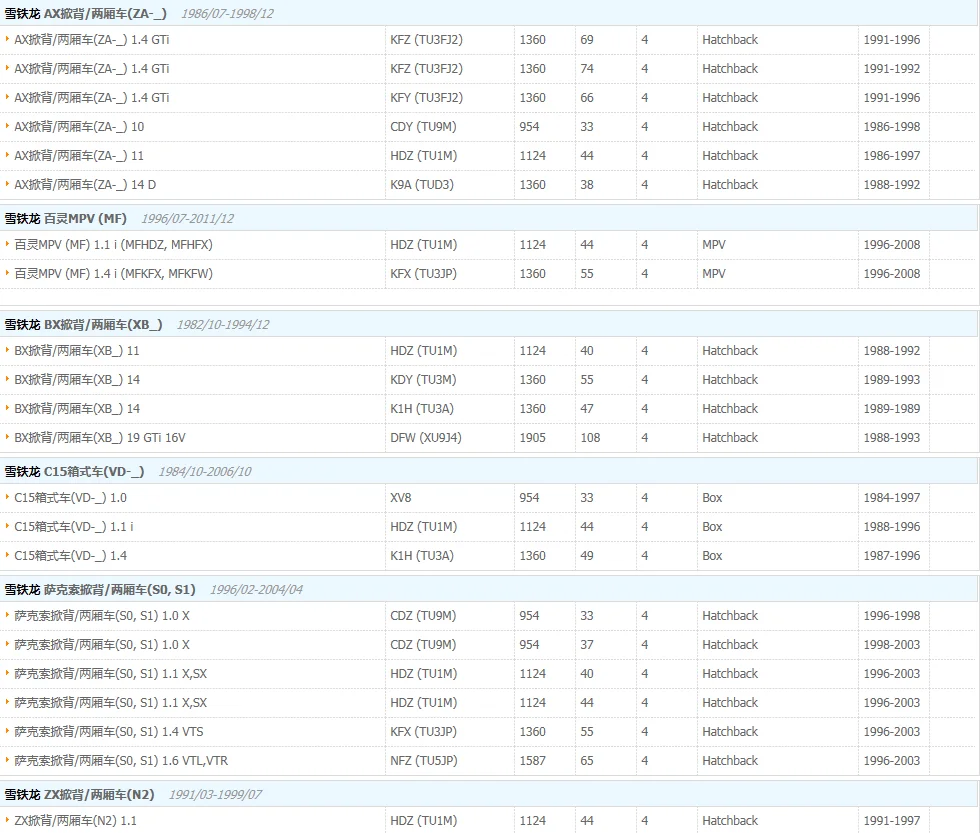This screenshot has height=833, width=980.
Task: Open the ZX掀背/两厢车(N2) 1.1 model
Action: [x=76, y=821]
